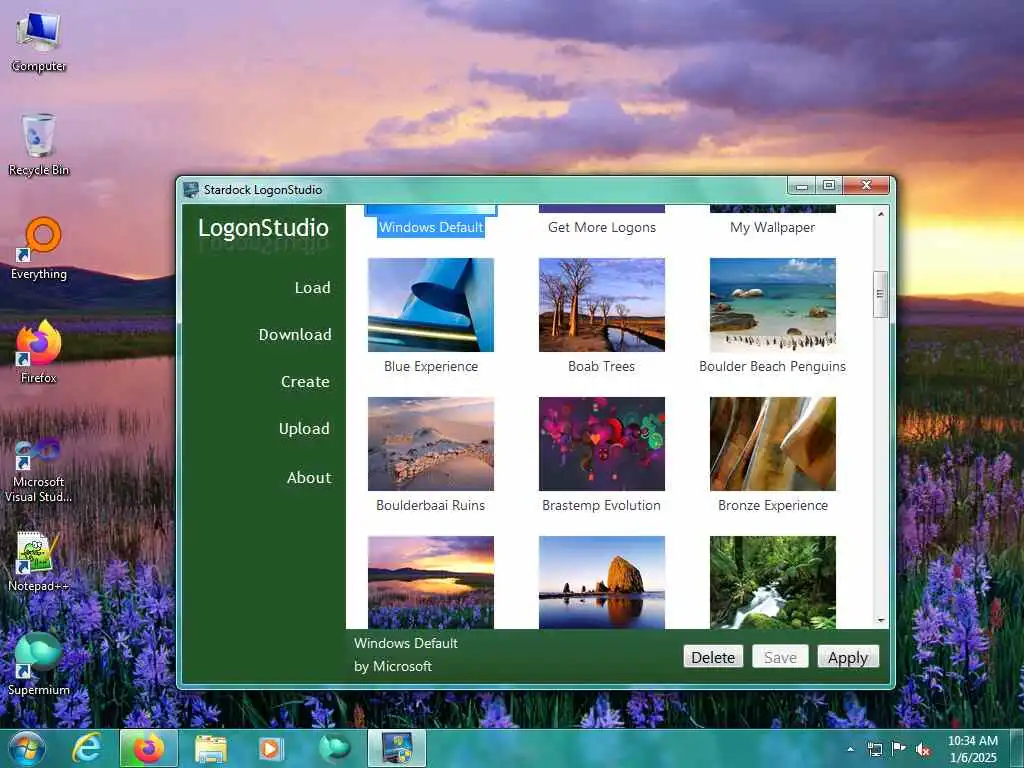
Task: Select the sea rock reflection logon thumbnail
Action: point(601,583)
